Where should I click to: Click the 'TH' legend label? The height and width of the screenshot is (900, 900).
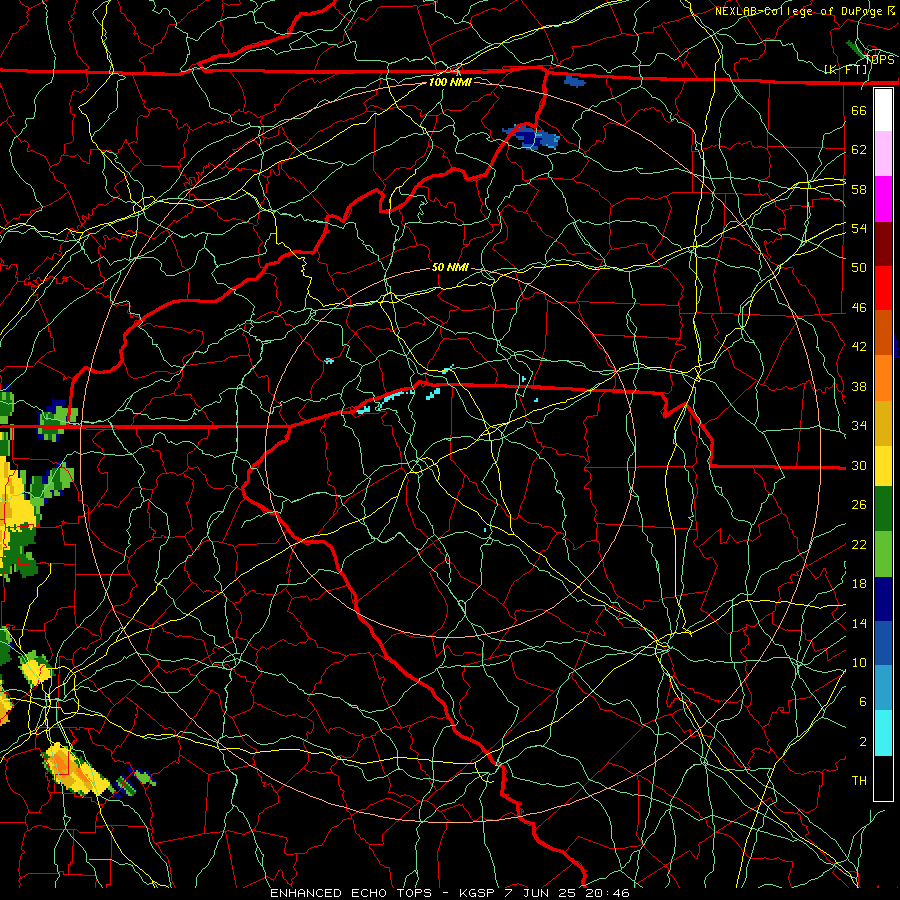tap(859, 781)
